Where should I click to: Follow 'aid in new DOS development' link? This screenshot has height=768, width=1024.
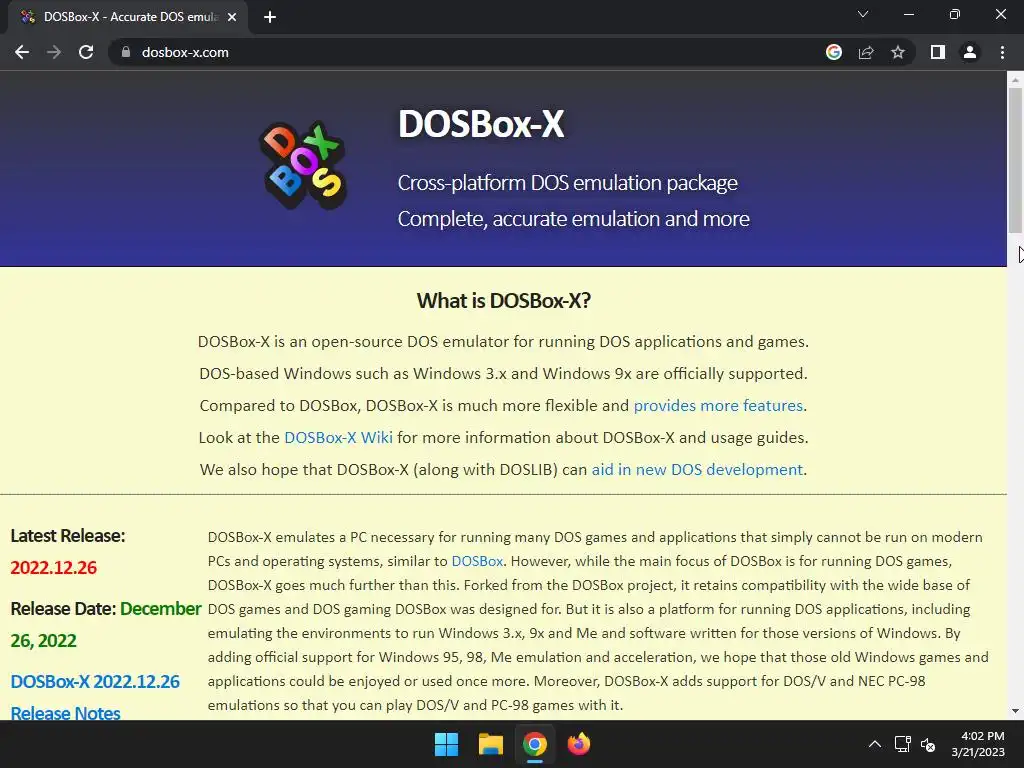697,470
